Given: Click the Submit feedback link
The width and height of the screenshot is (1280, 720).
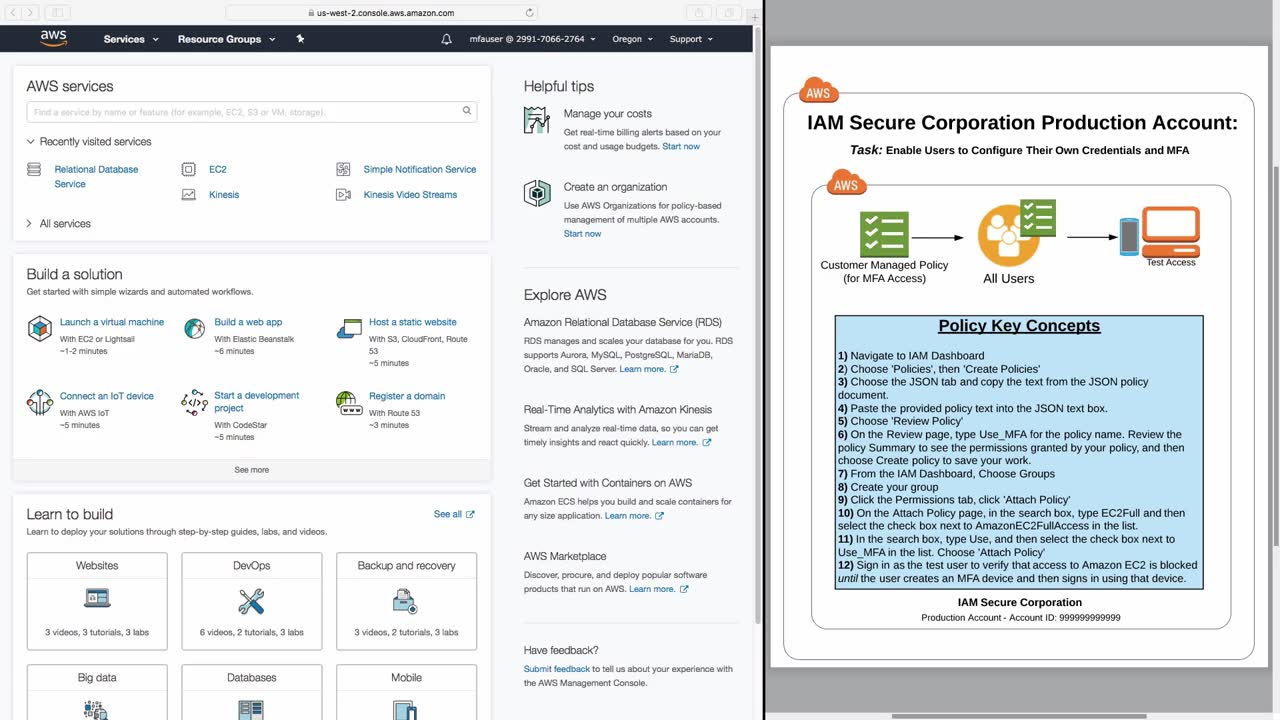Looking at the screenshot, I should coord(557,669).
